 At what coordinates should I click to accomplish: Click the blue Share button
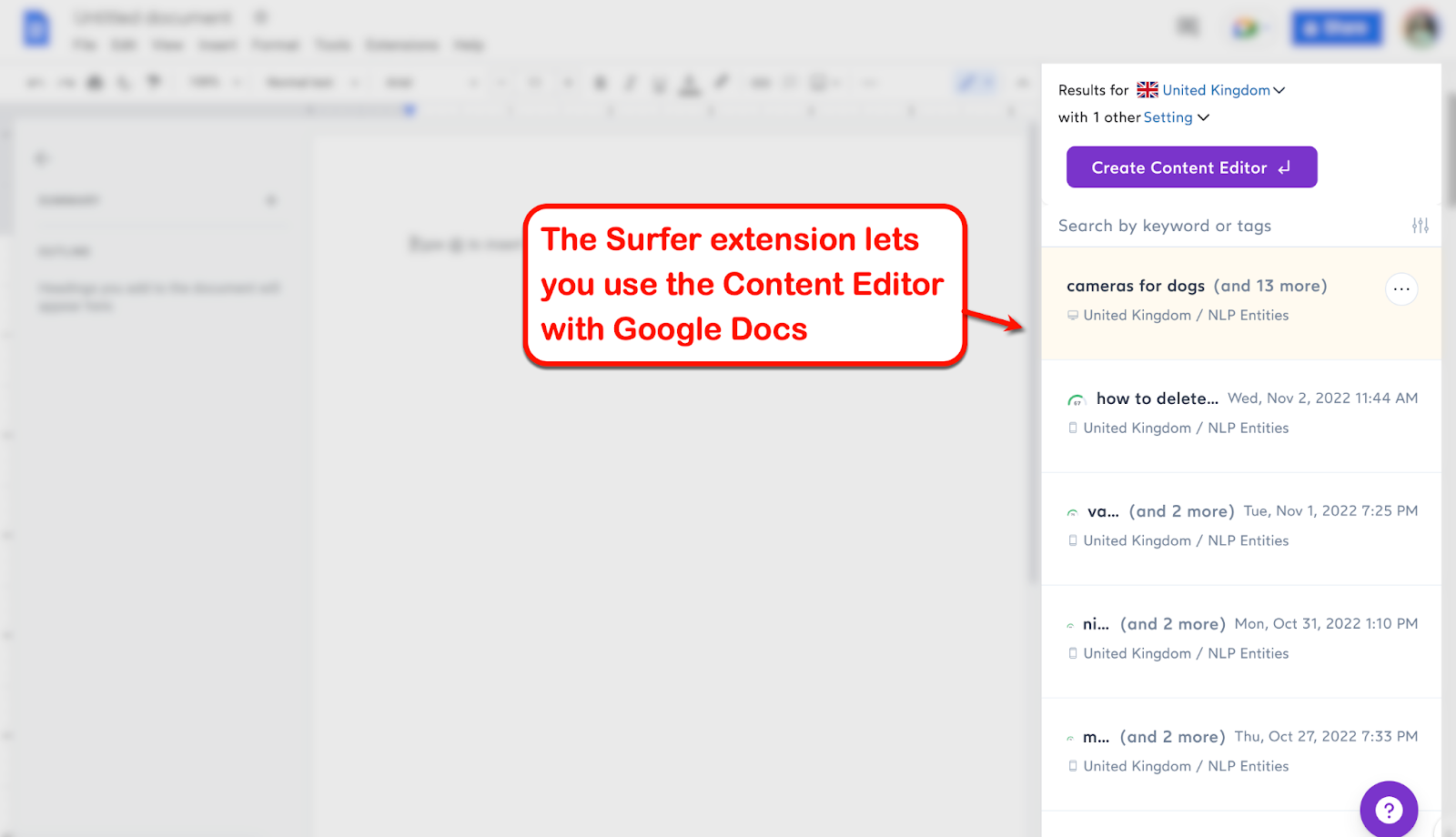(1336, 28)
